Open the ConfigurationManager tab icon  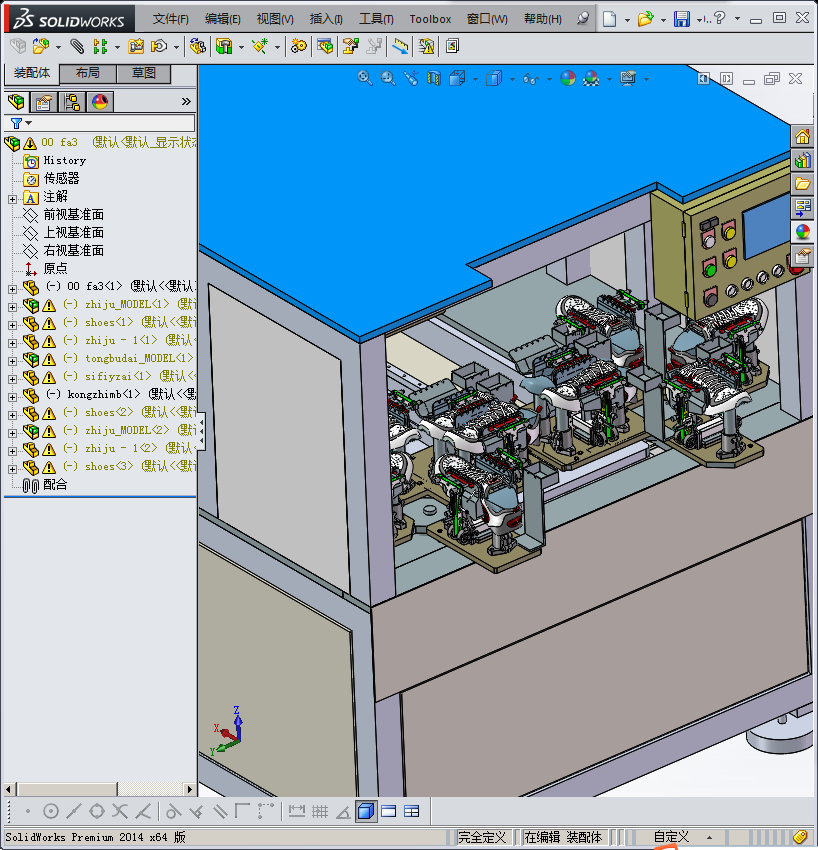pyautogui.click(x=72, y=102)
